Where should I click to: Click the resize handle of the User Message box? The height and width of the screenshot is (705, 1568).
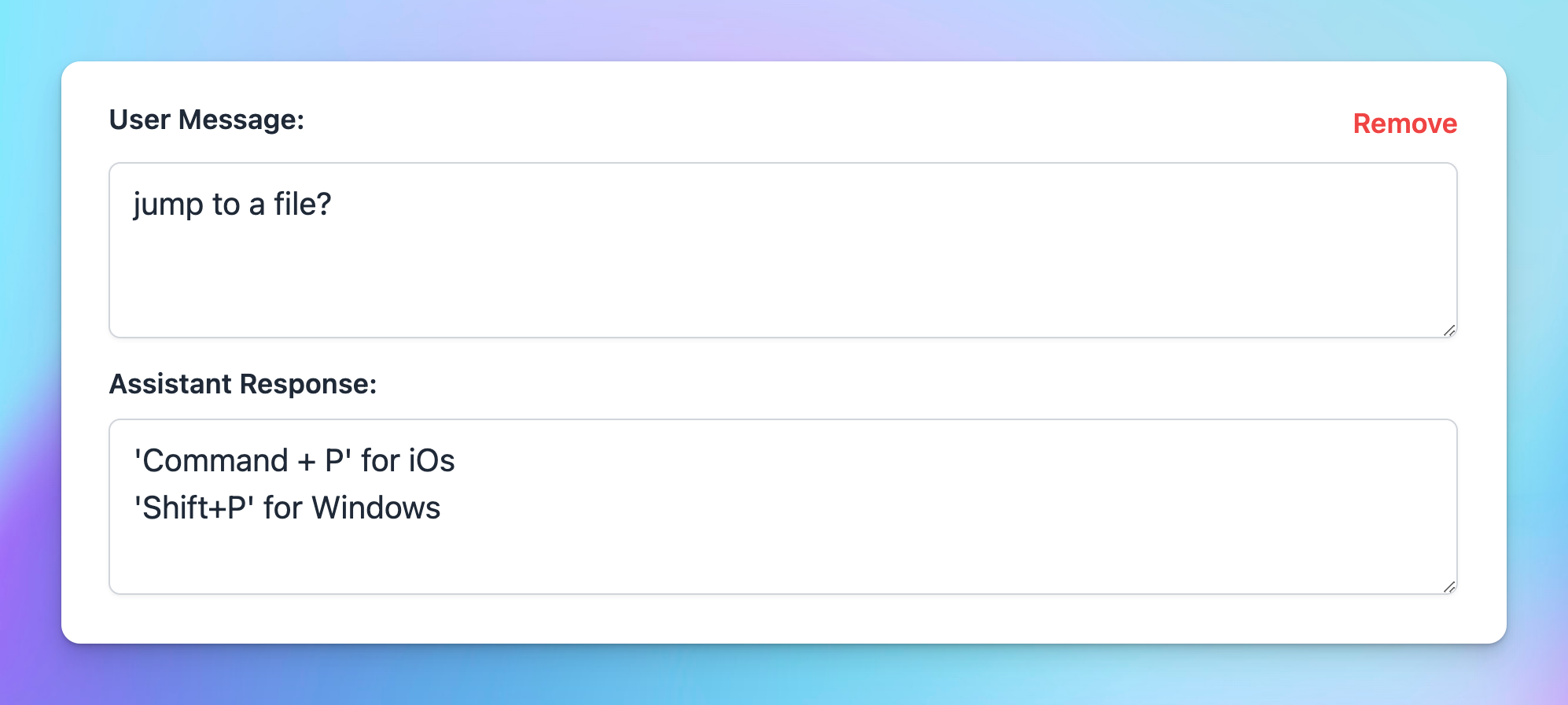(1449, 330)
